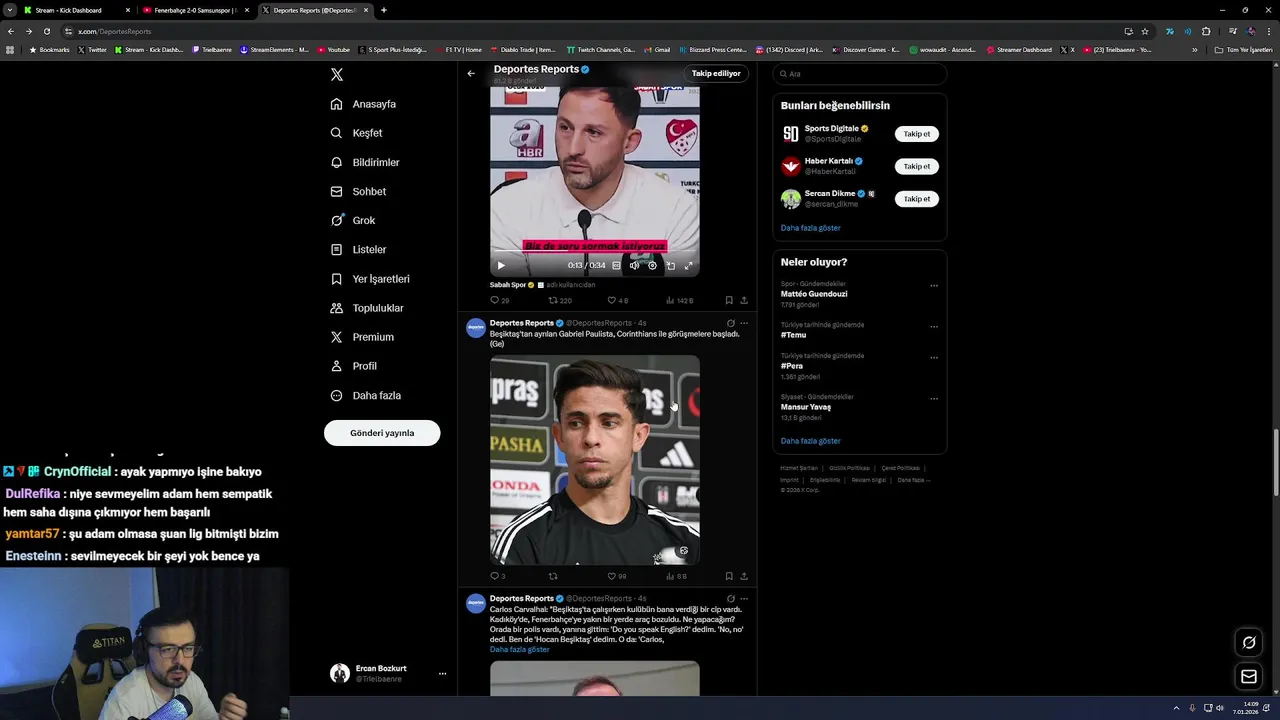This screenshot has width=1280, height=720.
Task: Repost the Gabriel Paulista post
Action: (x=553, y=576)
